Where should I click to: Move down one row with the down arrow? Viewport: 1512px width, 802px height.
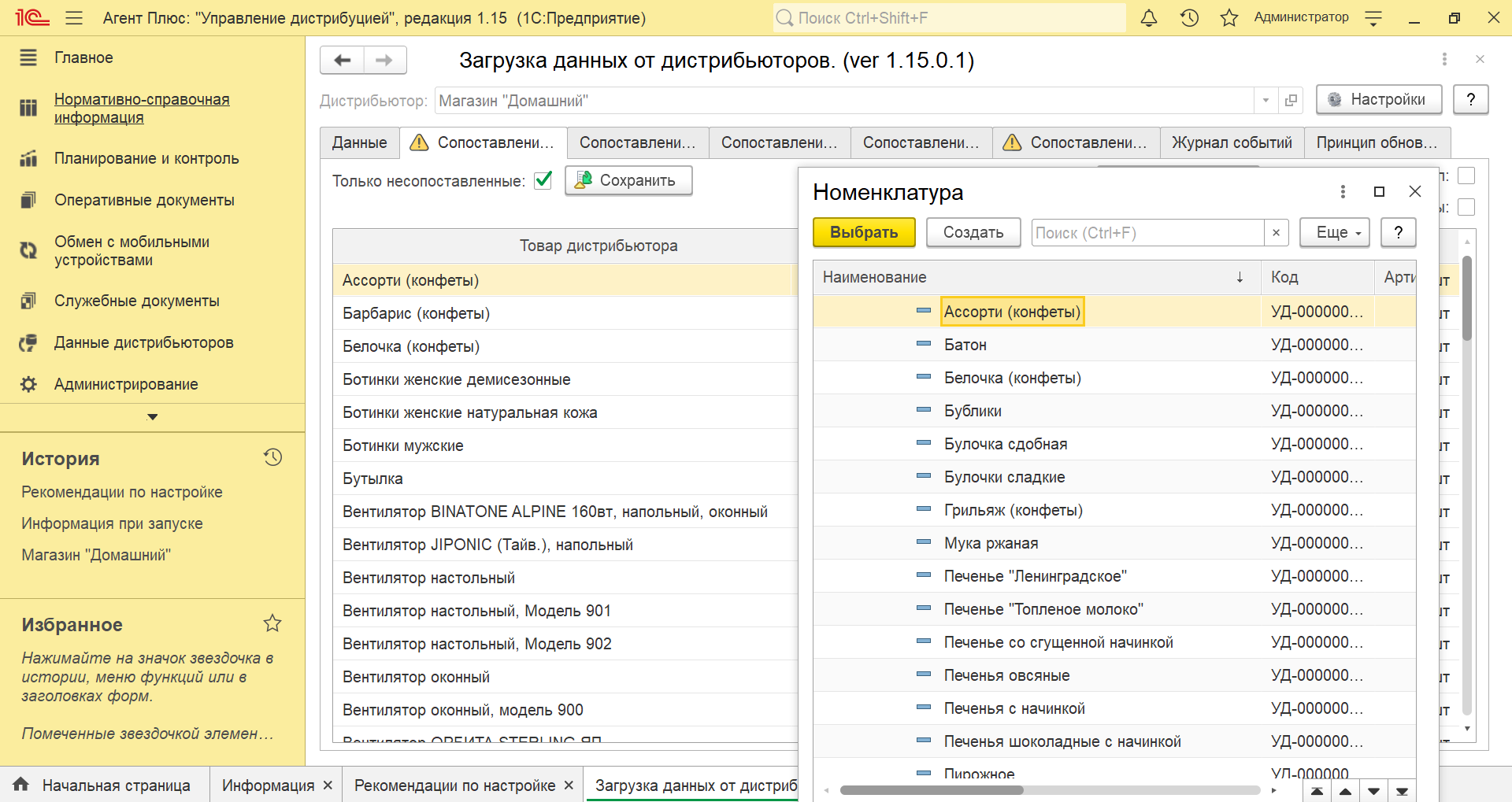(1373, 791)
